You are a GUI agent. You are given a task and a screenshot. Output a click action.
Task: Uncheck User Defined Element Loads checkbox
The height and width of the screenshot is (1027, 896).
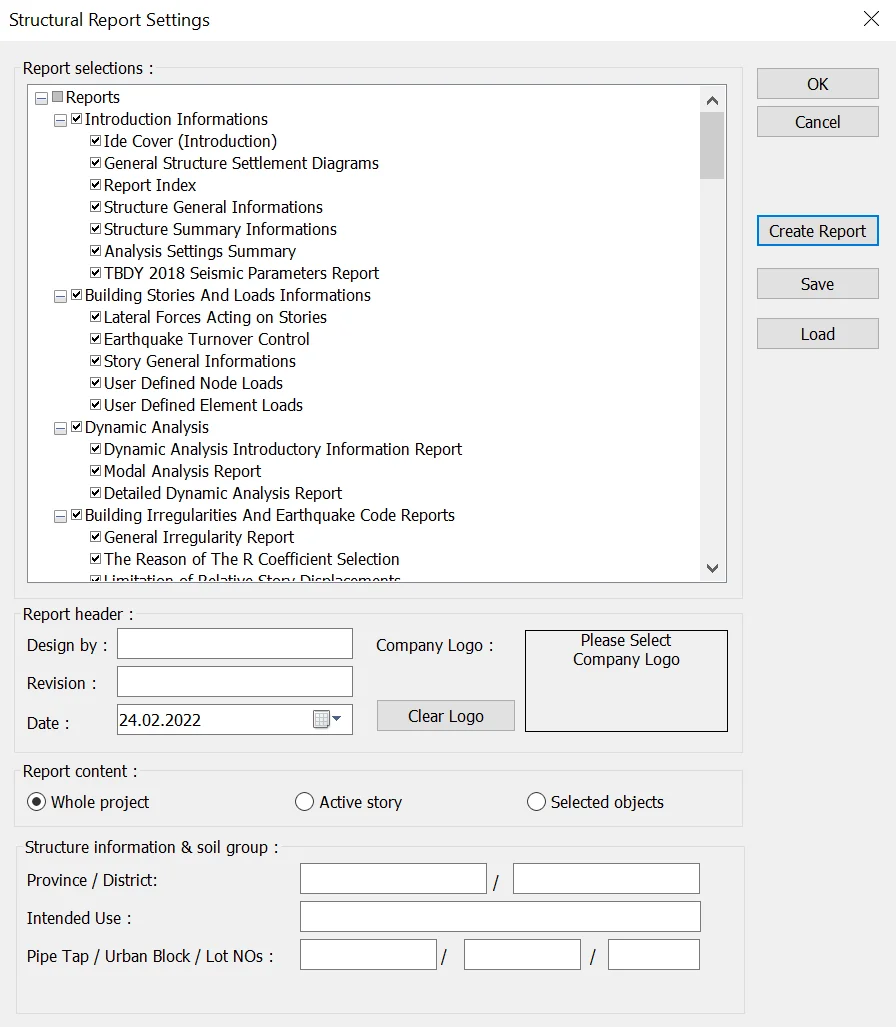click(x=96, y=405)
